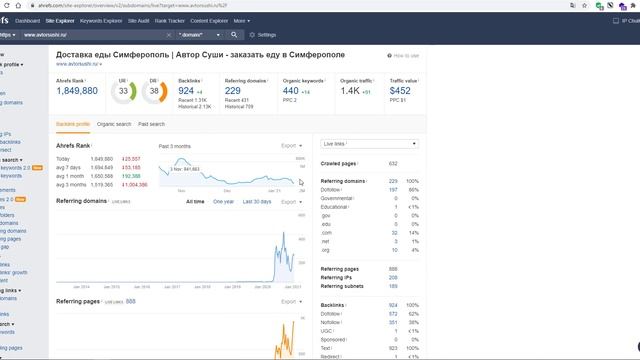640x360 pixels.
Task: Open the .com 32 referring domains count
Action: pos(394,233)
